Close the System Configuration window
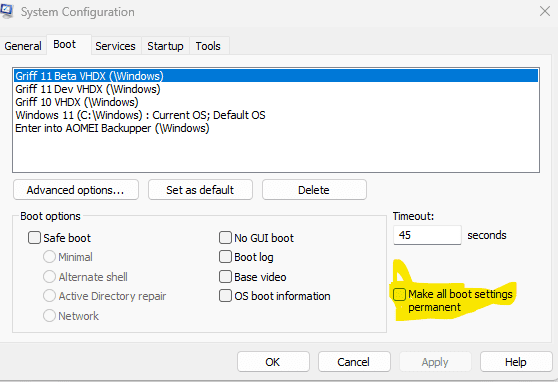558x382 pixels. pyautogui.click(x=544, y=11)
